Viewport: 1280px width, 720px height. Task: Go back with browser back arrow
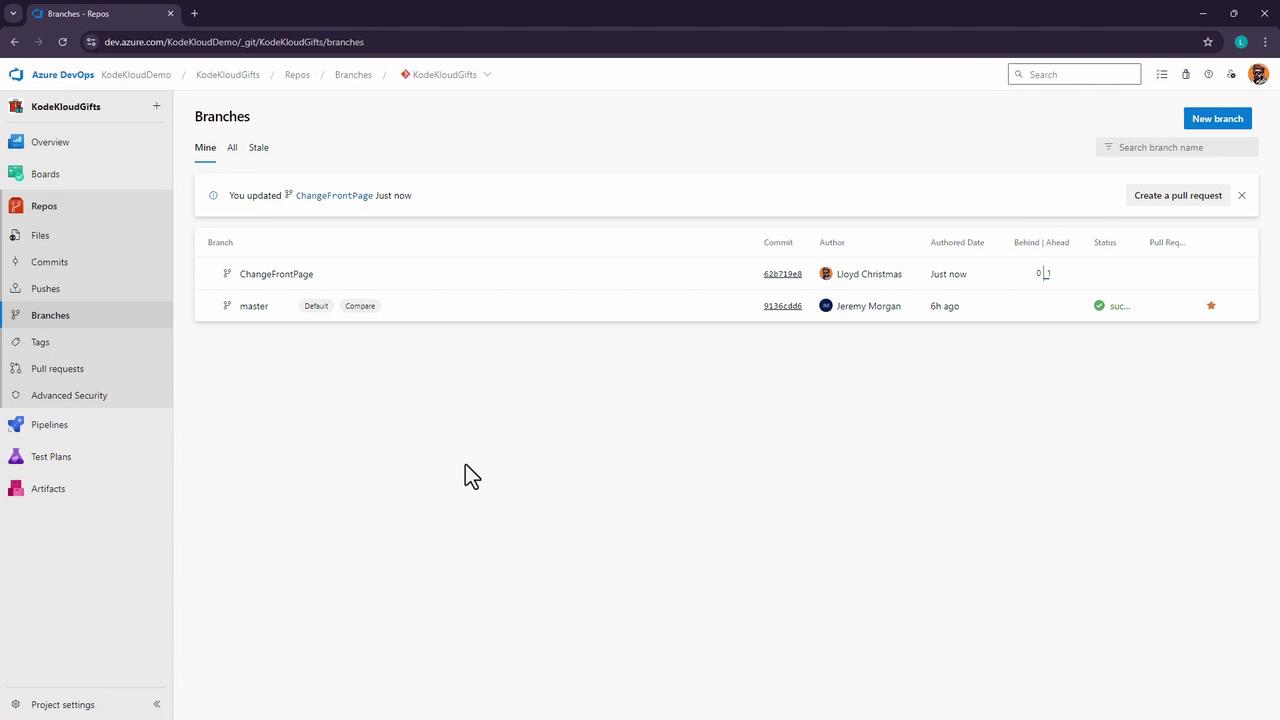(15, 42)
